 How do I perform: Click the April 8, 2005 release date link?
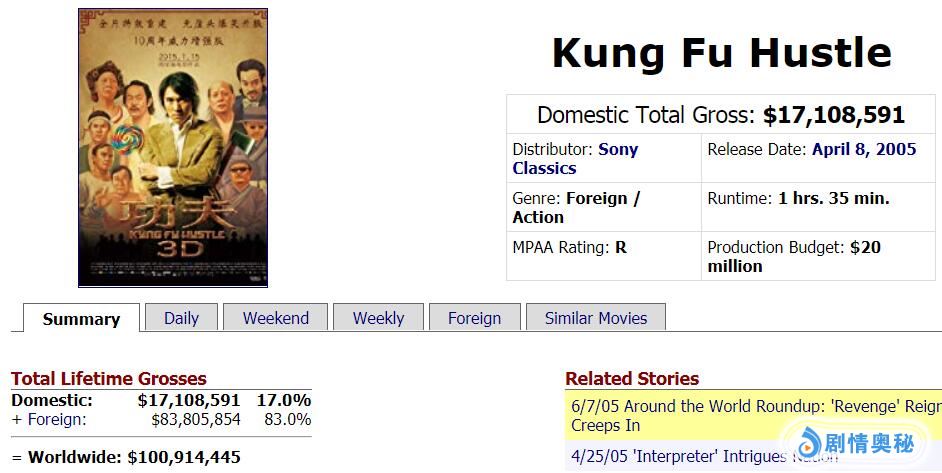864,149
